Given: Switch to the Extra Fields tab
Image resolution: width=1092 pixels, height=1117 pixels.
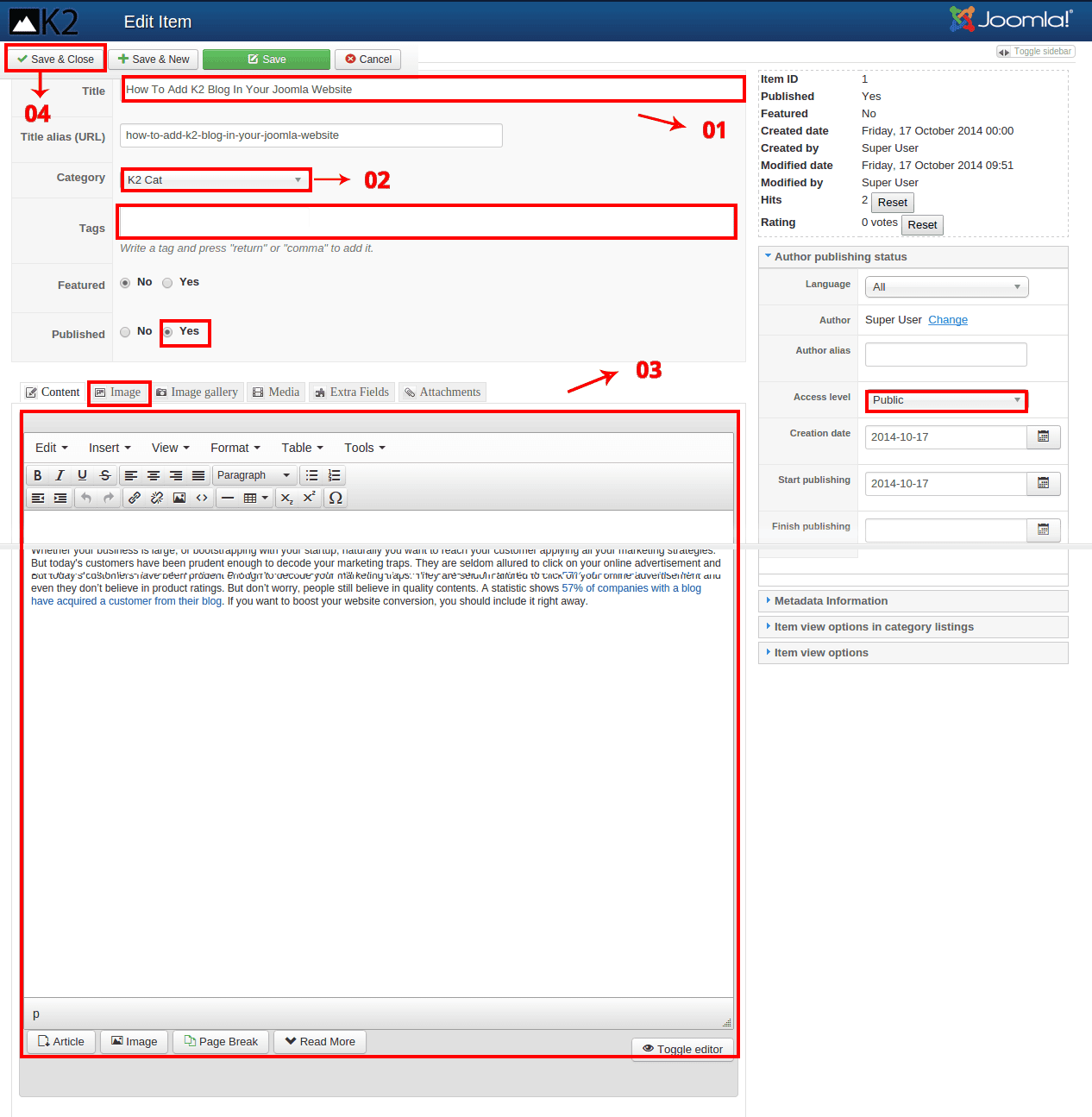Looking at the screenshot, I should tap(352, 392).
